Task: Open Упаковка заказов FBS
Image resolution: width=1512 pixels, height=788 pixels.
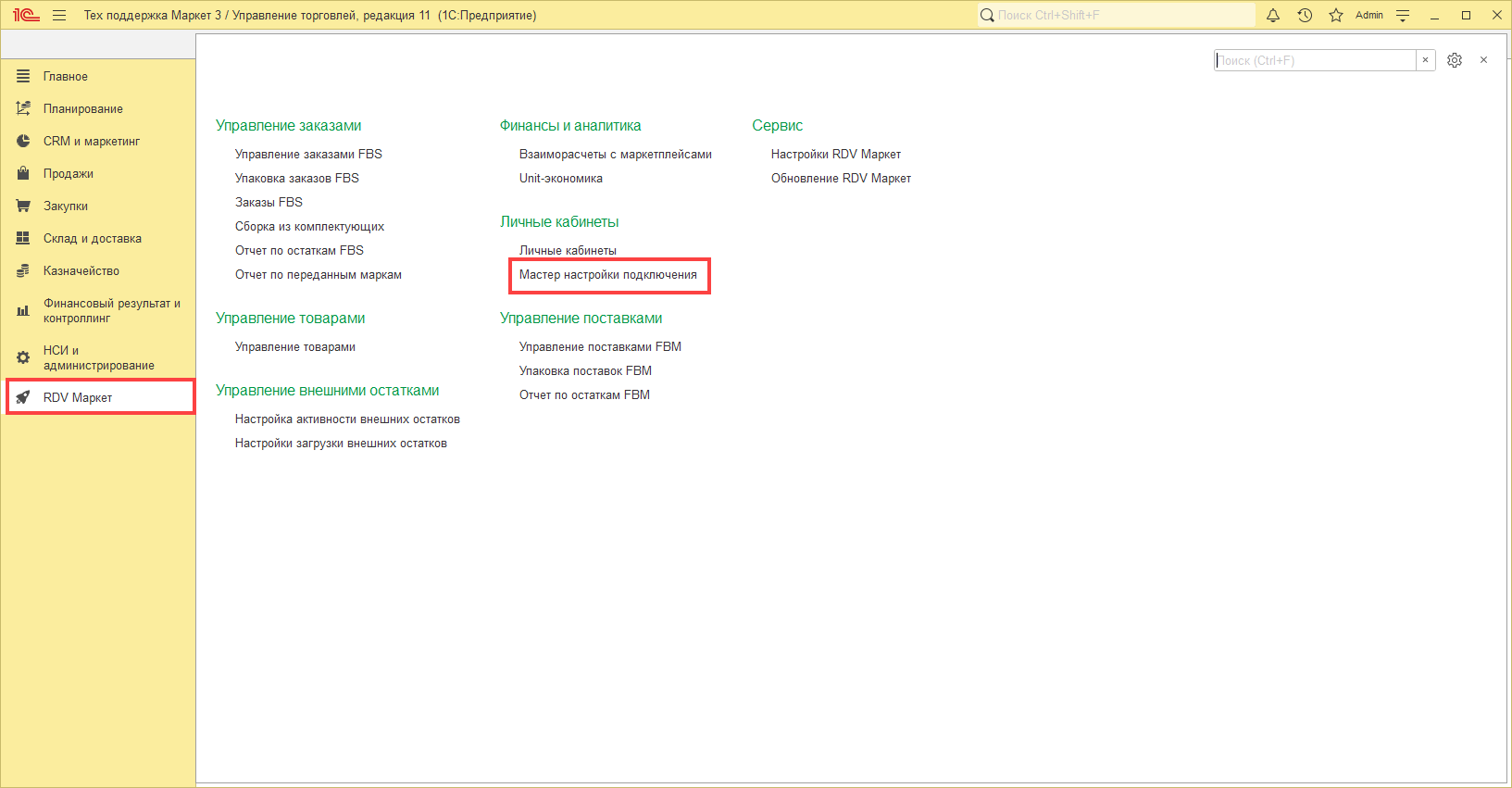Action: coord(297,178)
